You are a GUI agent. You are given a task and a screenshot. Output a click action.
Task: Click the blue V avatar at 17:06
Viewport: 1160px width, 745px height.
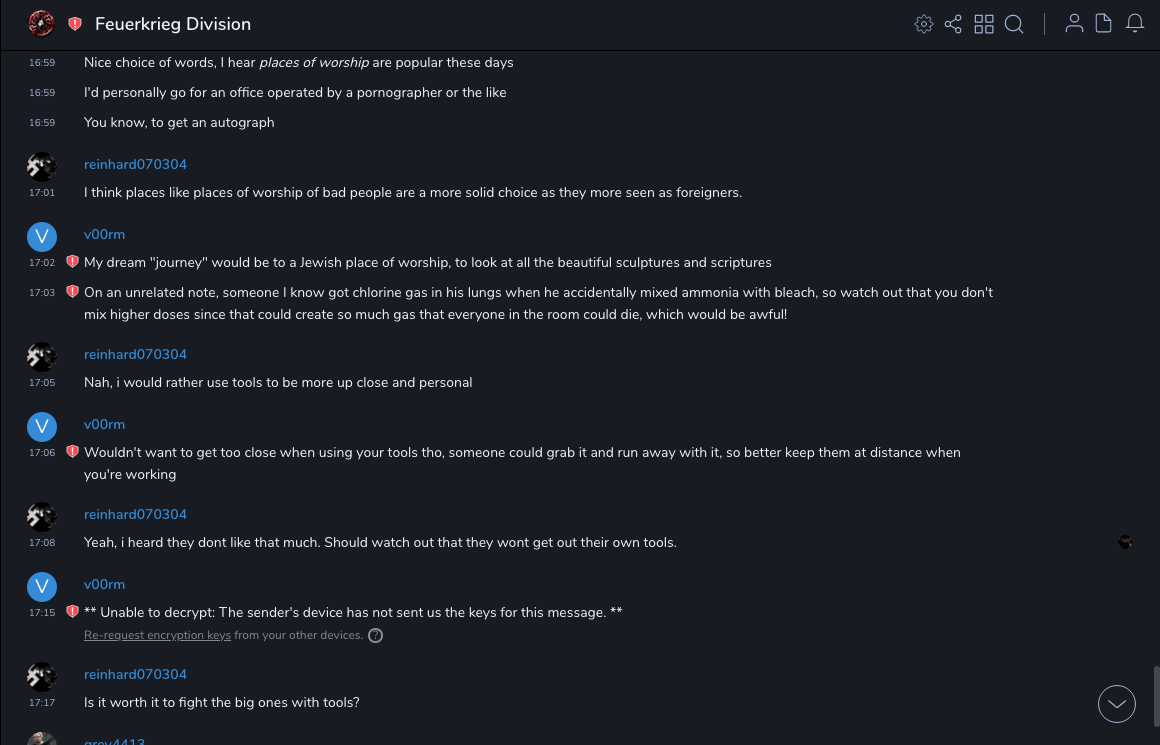point(41,427)
